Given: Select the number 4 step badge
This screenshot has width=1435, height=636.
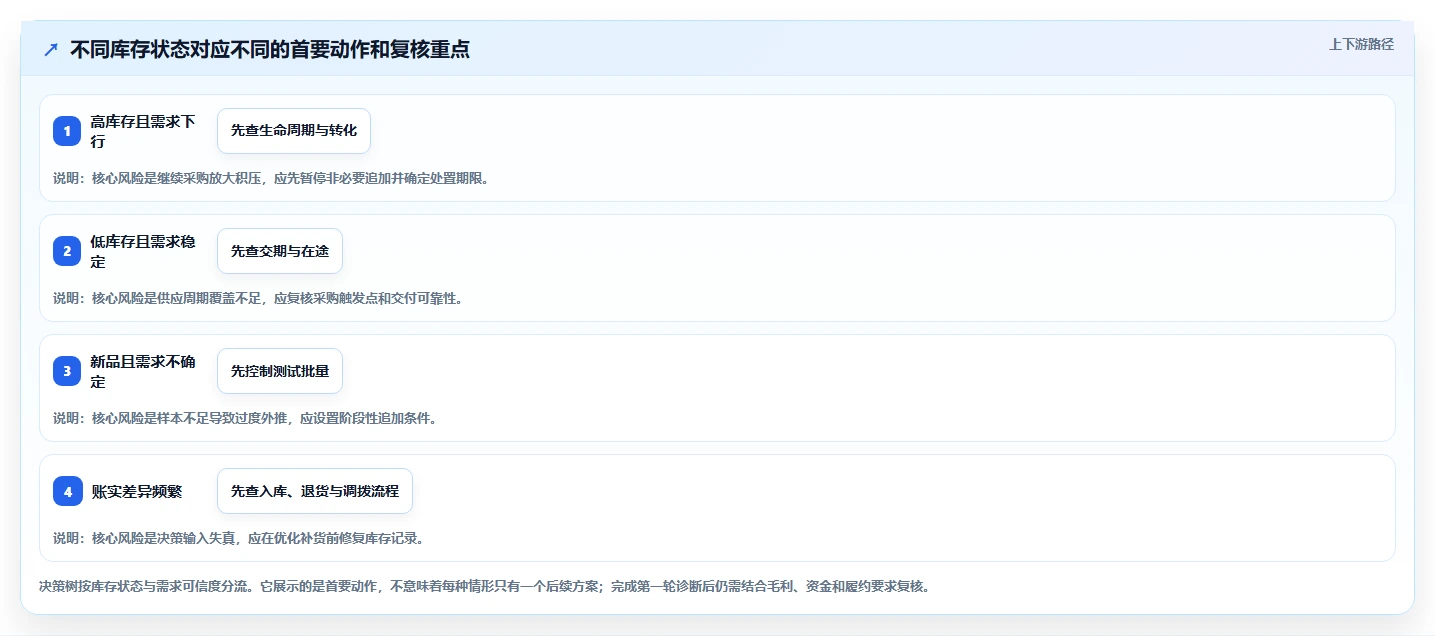Looking at the screenshot, I should [67, 491].
